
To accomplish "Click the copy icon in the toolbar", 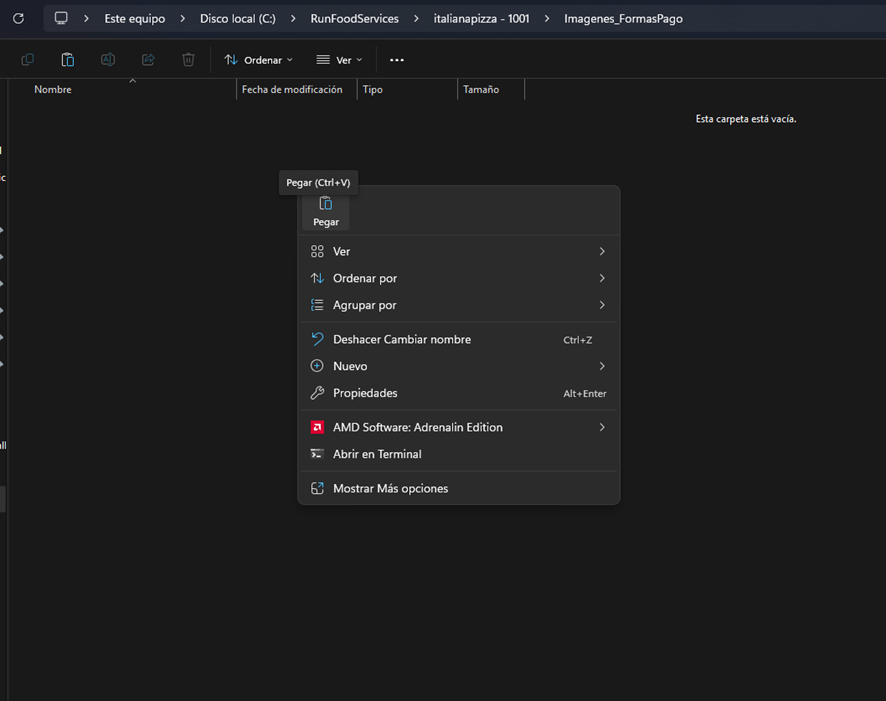I will 27,59.
